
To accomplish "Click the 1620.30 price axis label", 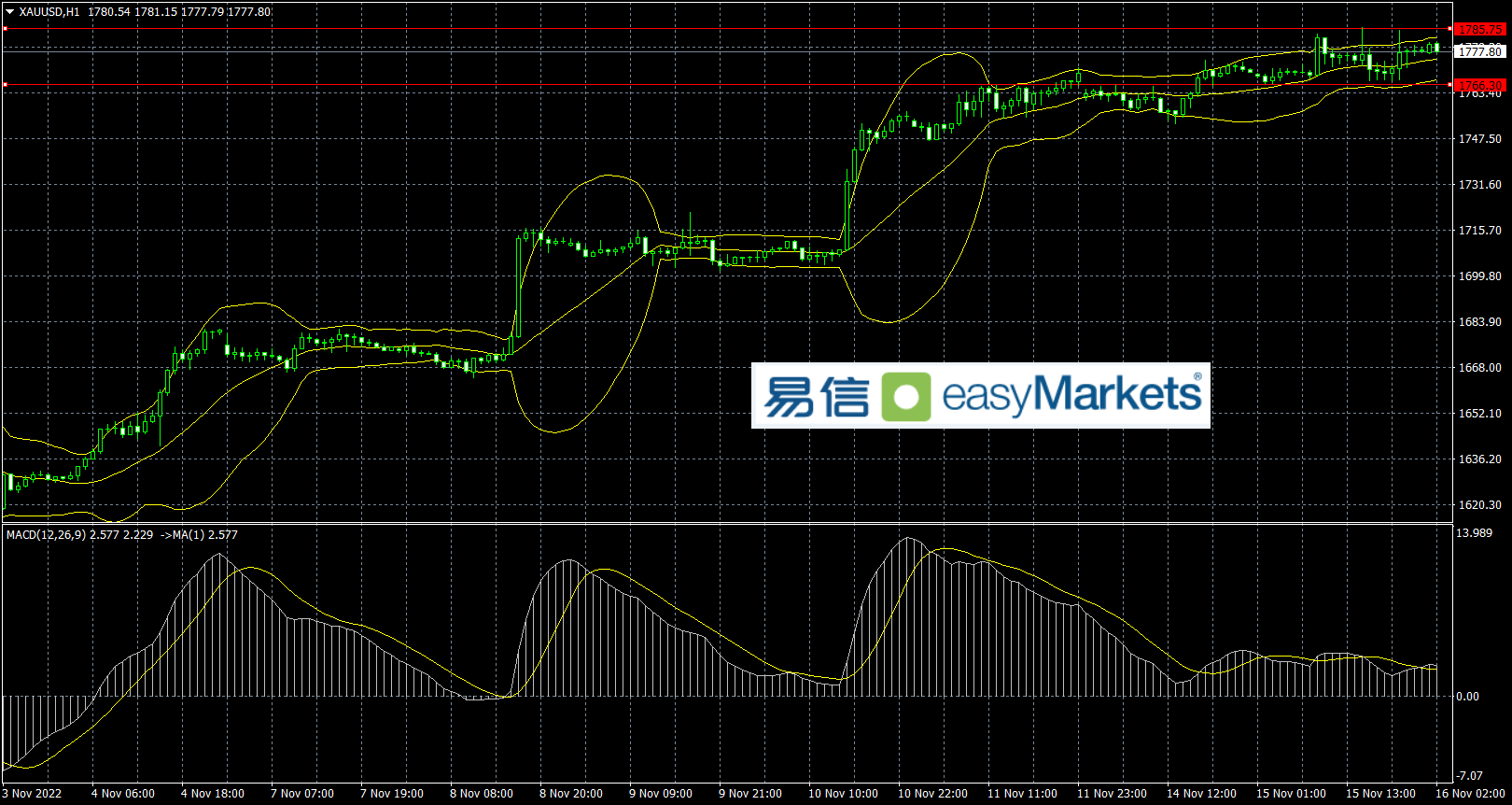I will click(x=1480, y=505).
